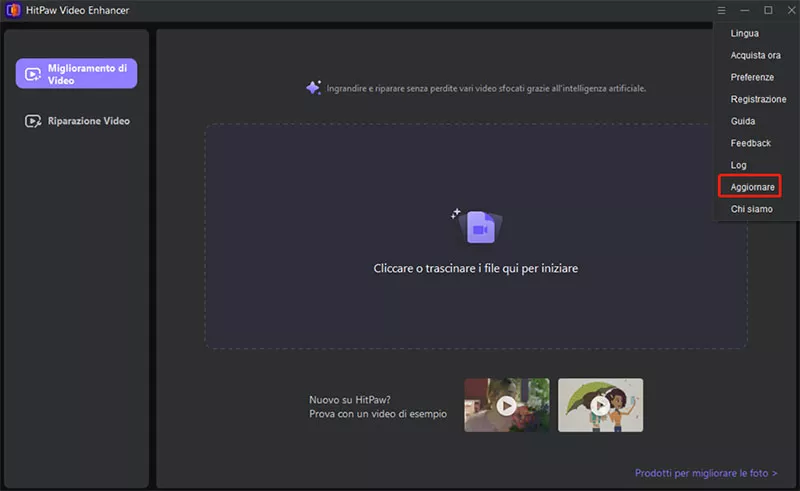Open Chi siamo from the menu

pos(752,209)
